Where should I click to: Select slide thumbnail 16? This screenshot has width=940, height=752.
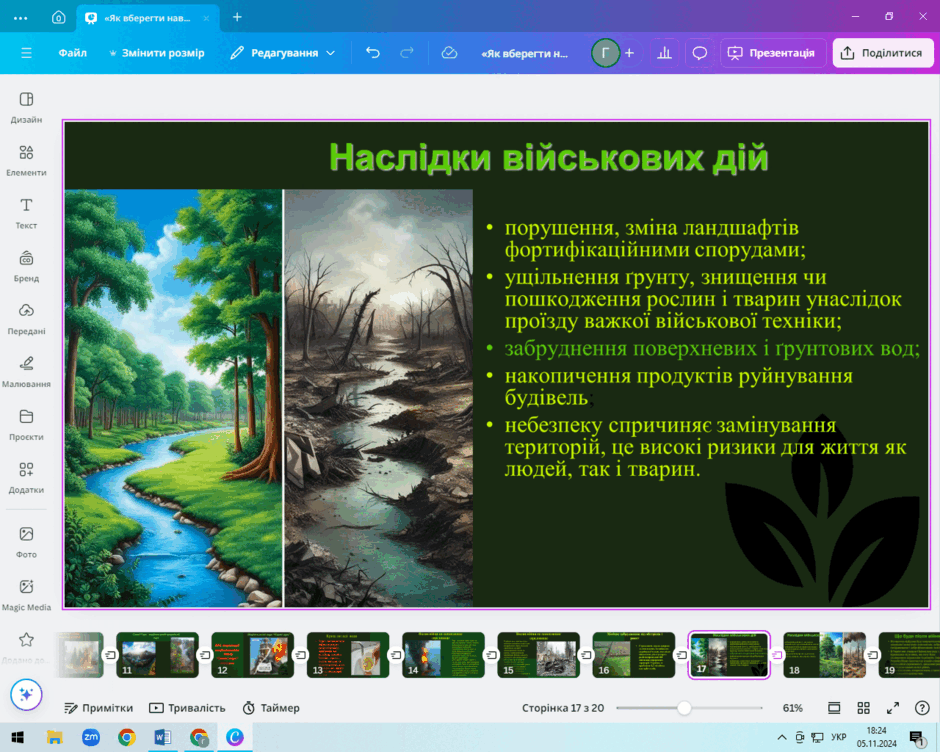click(x=634, y=655)
